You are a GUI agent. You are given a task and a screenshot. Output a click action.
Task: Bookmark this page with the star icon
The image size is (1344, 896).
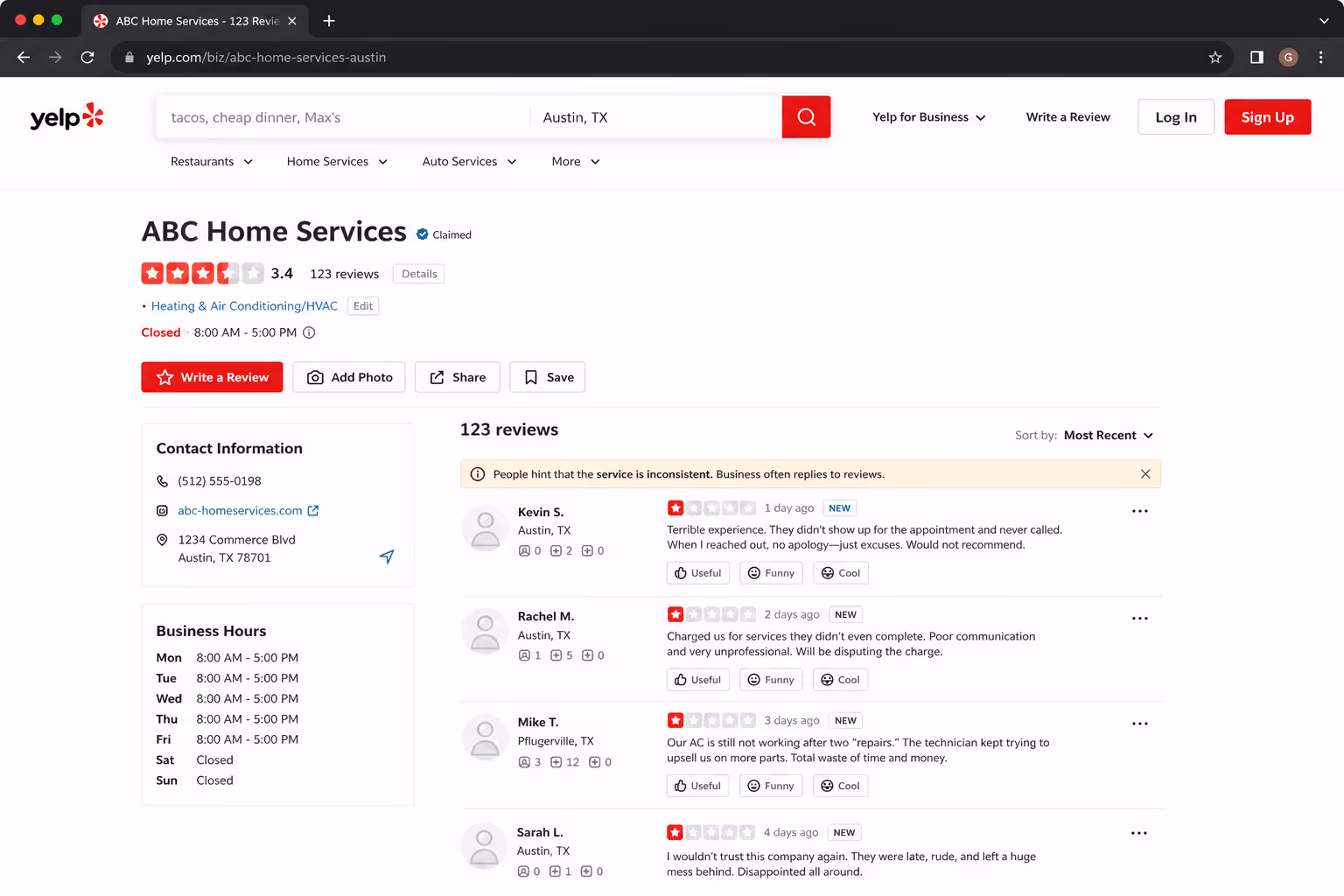coord(1215,58)
